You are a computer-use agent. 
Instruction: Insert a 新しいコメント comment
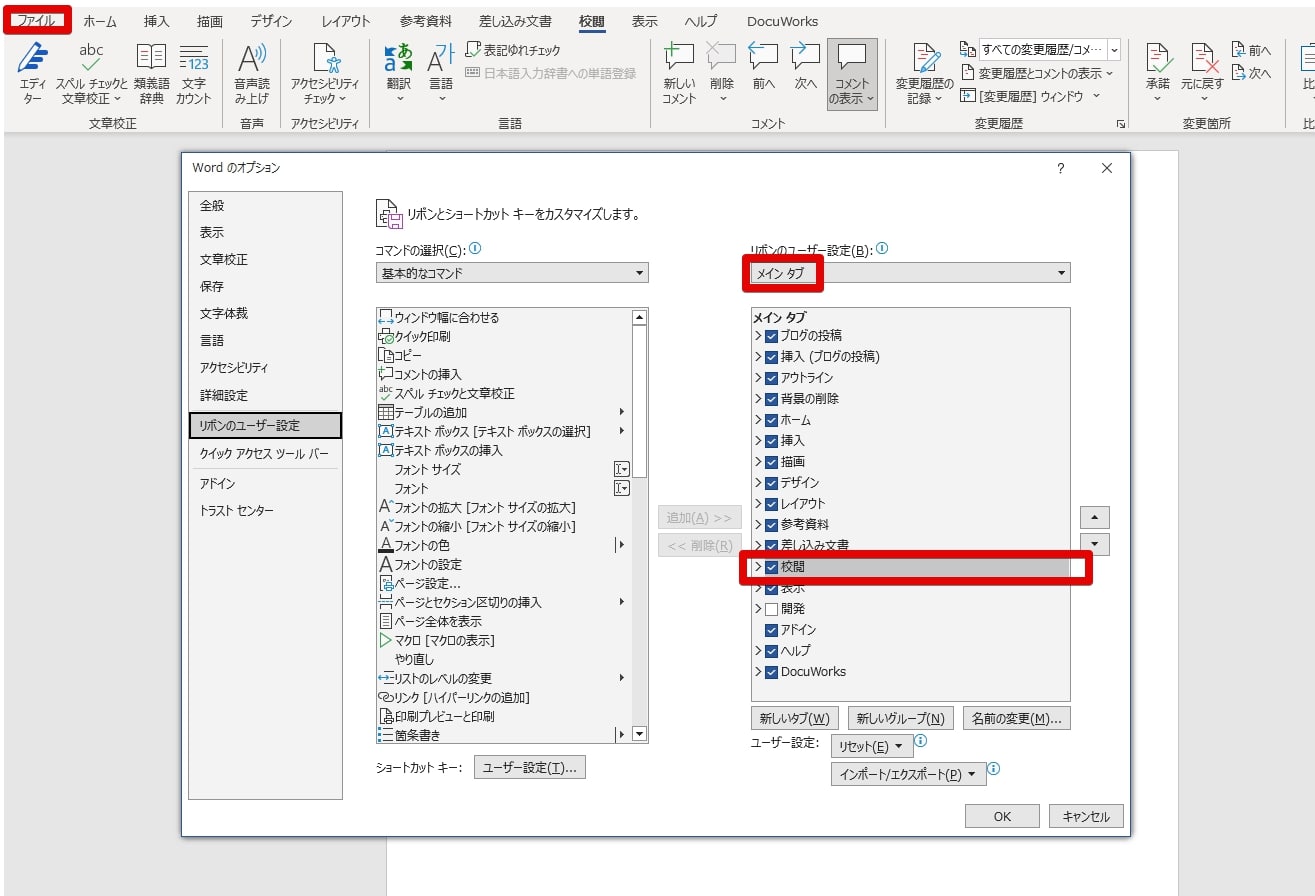pos(679,72)
